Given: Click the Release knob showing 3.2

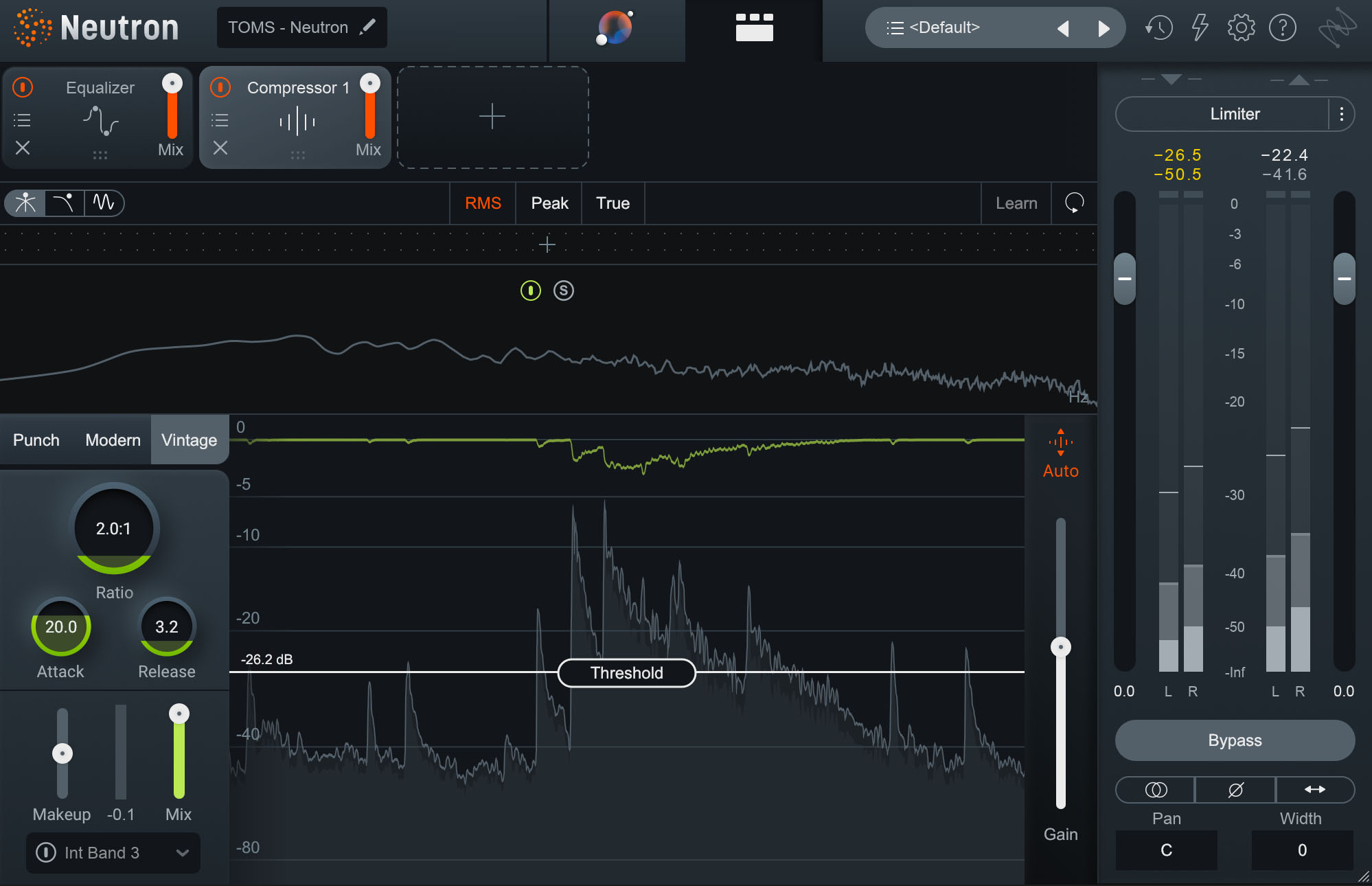Looking at the screenshot, I should [x=167, y=626].
